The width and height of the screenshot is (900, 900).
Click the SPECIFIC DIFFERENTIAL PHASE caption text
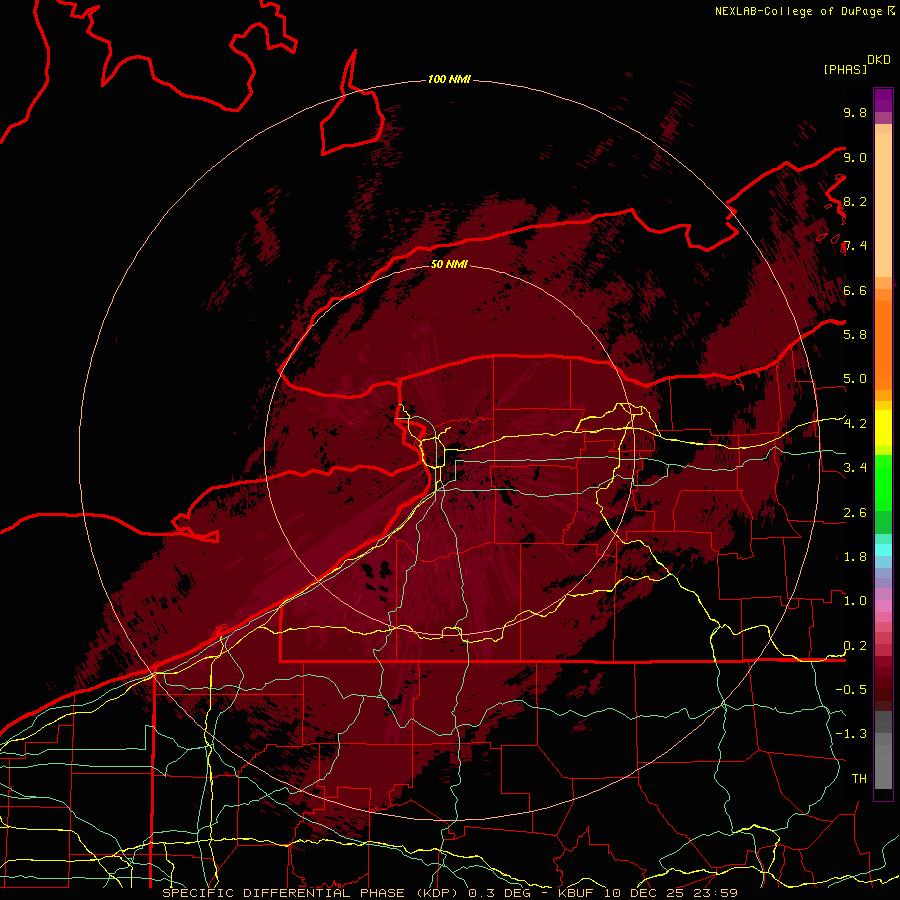(286, 893)
